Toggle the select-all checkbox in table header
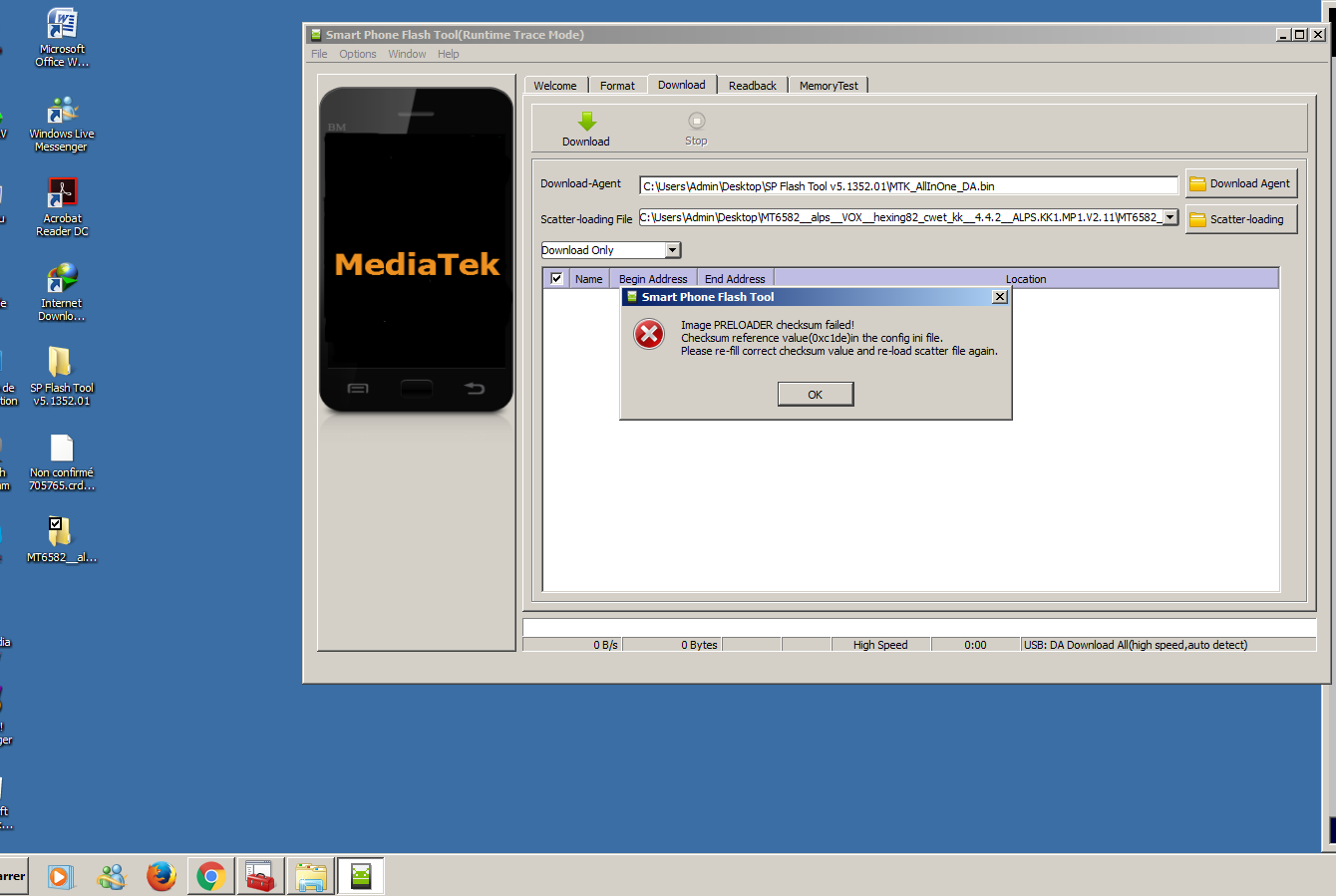Viewport: 1336px width, 896px height. [556, 279]
